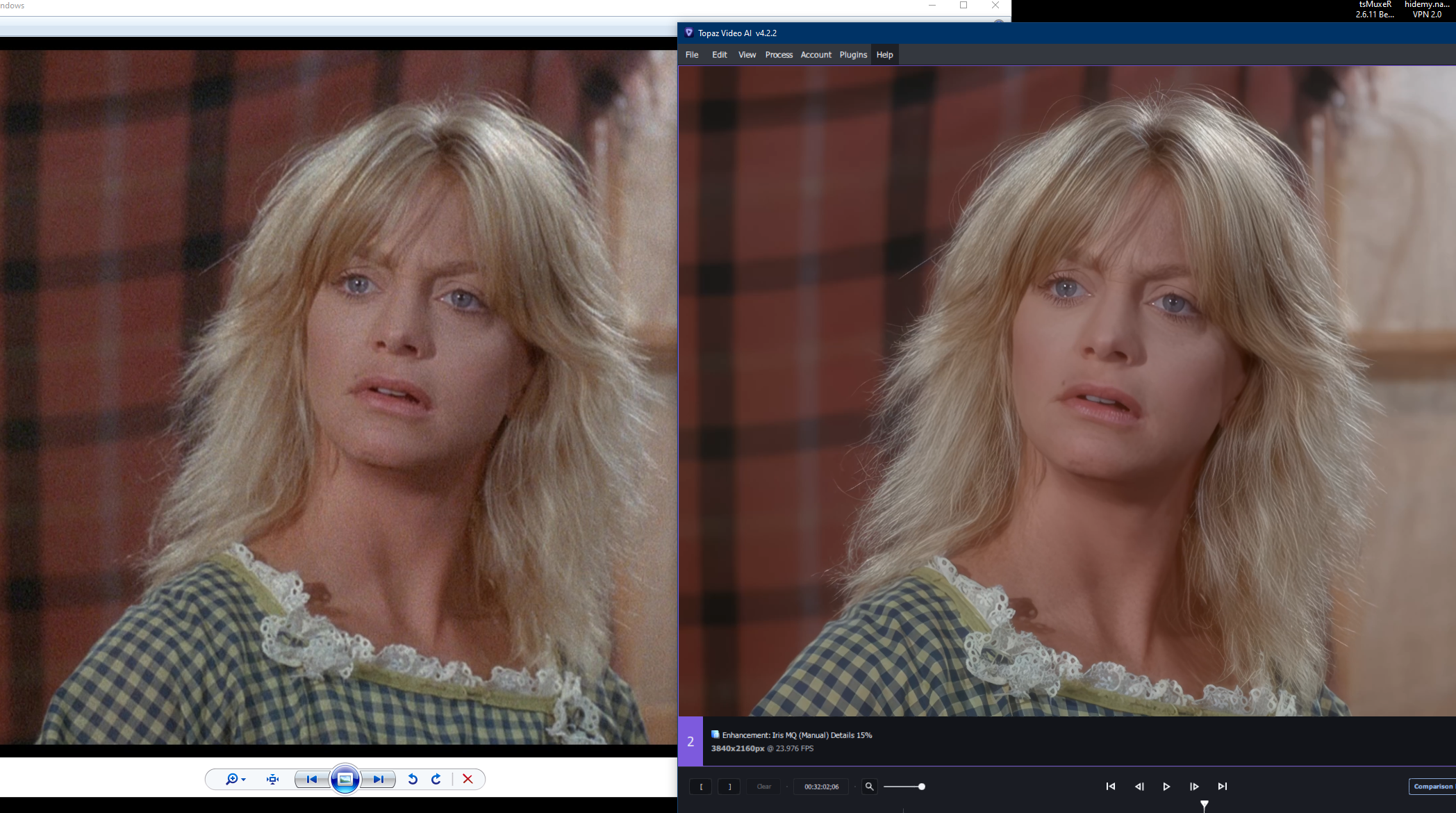Image resolution: width=1456 pixels, height=813 pixels.
Task: Step back one frame in Topaz
Action: (x=1139, y=787)
